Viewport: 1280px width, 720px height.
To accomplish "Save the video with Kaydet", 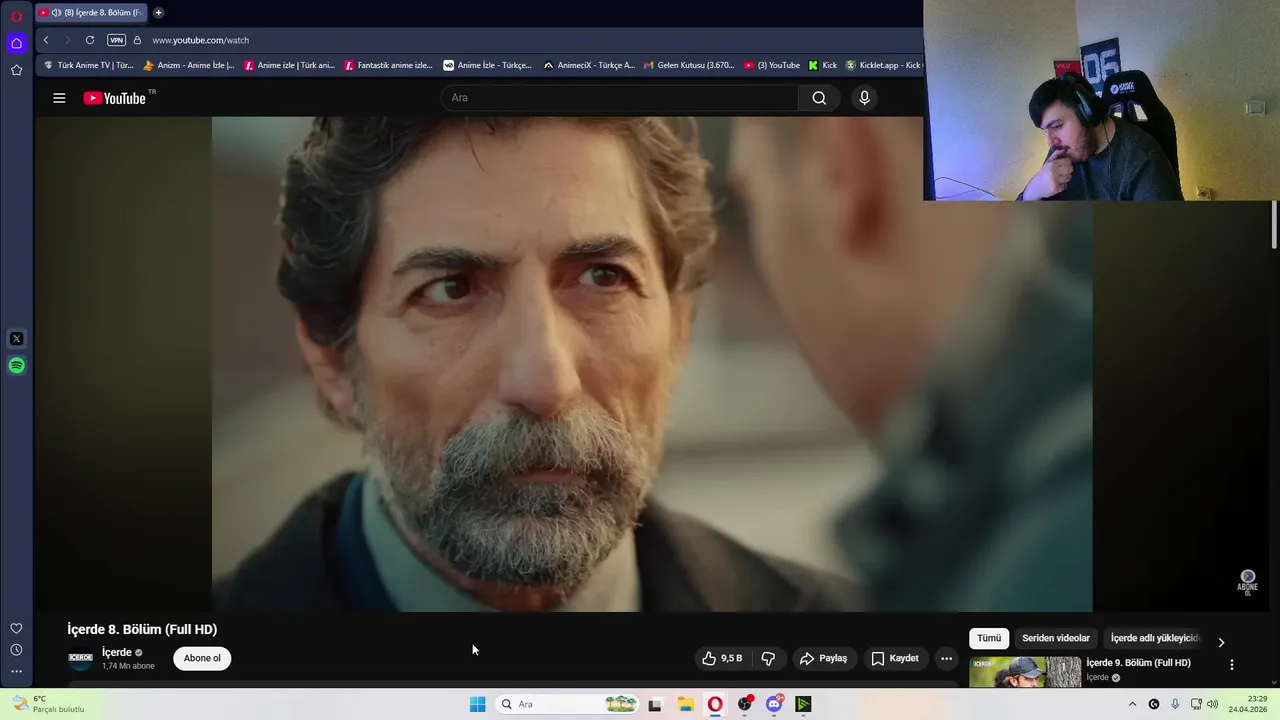I will tap(895, 658).
